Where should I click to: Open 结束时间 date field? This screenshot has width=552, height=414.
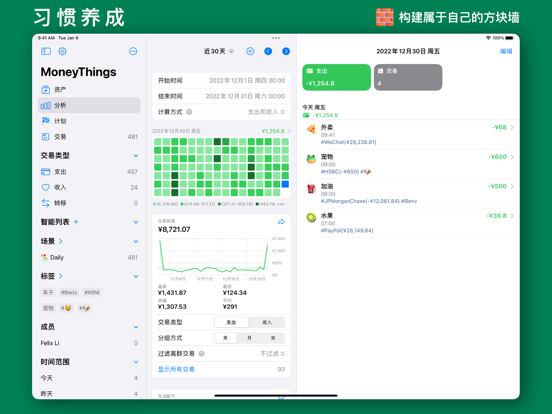[x=221, y=96]
